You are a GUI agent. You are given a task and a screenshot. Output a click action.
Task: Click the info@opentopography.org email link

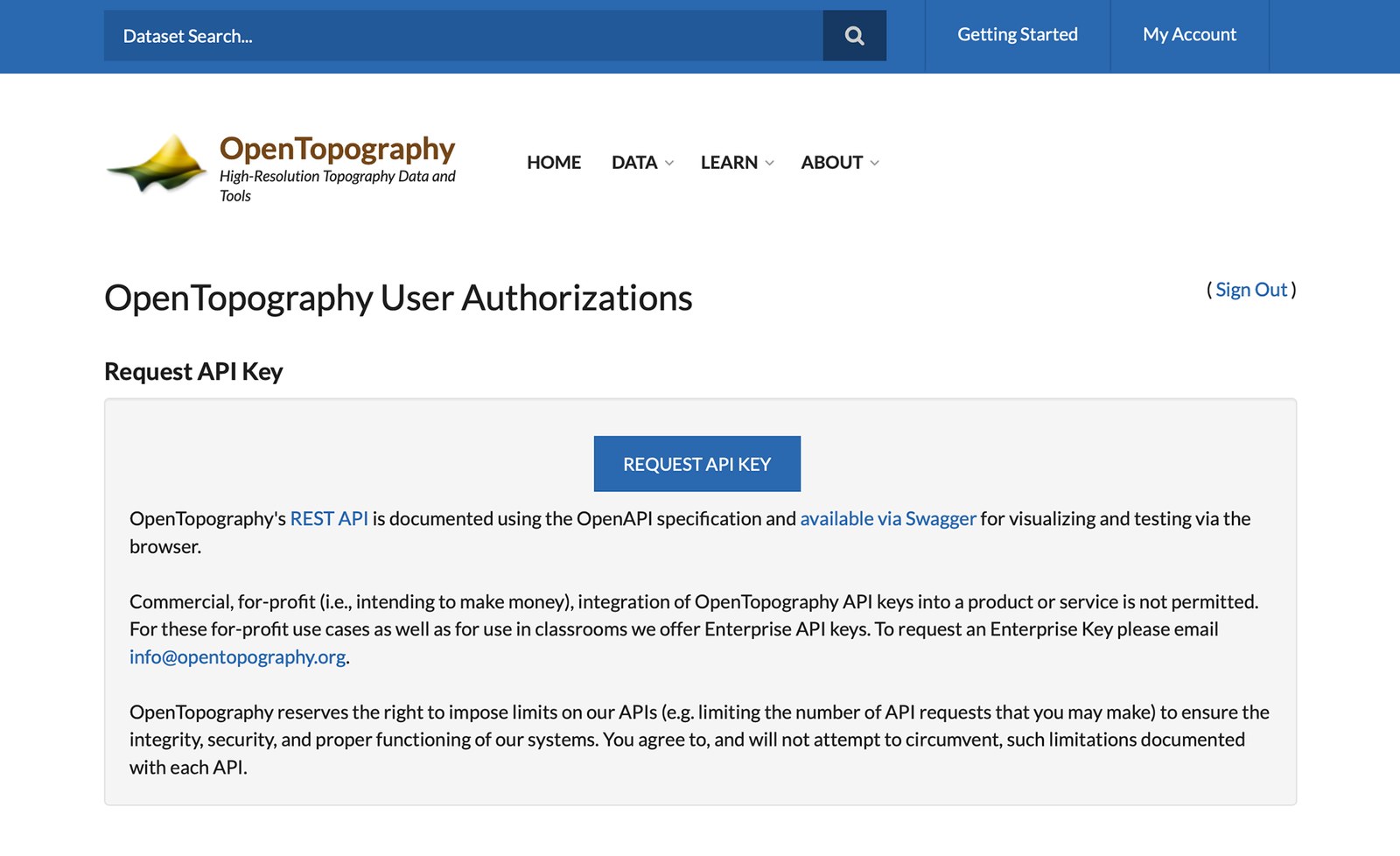pos(238,657)
